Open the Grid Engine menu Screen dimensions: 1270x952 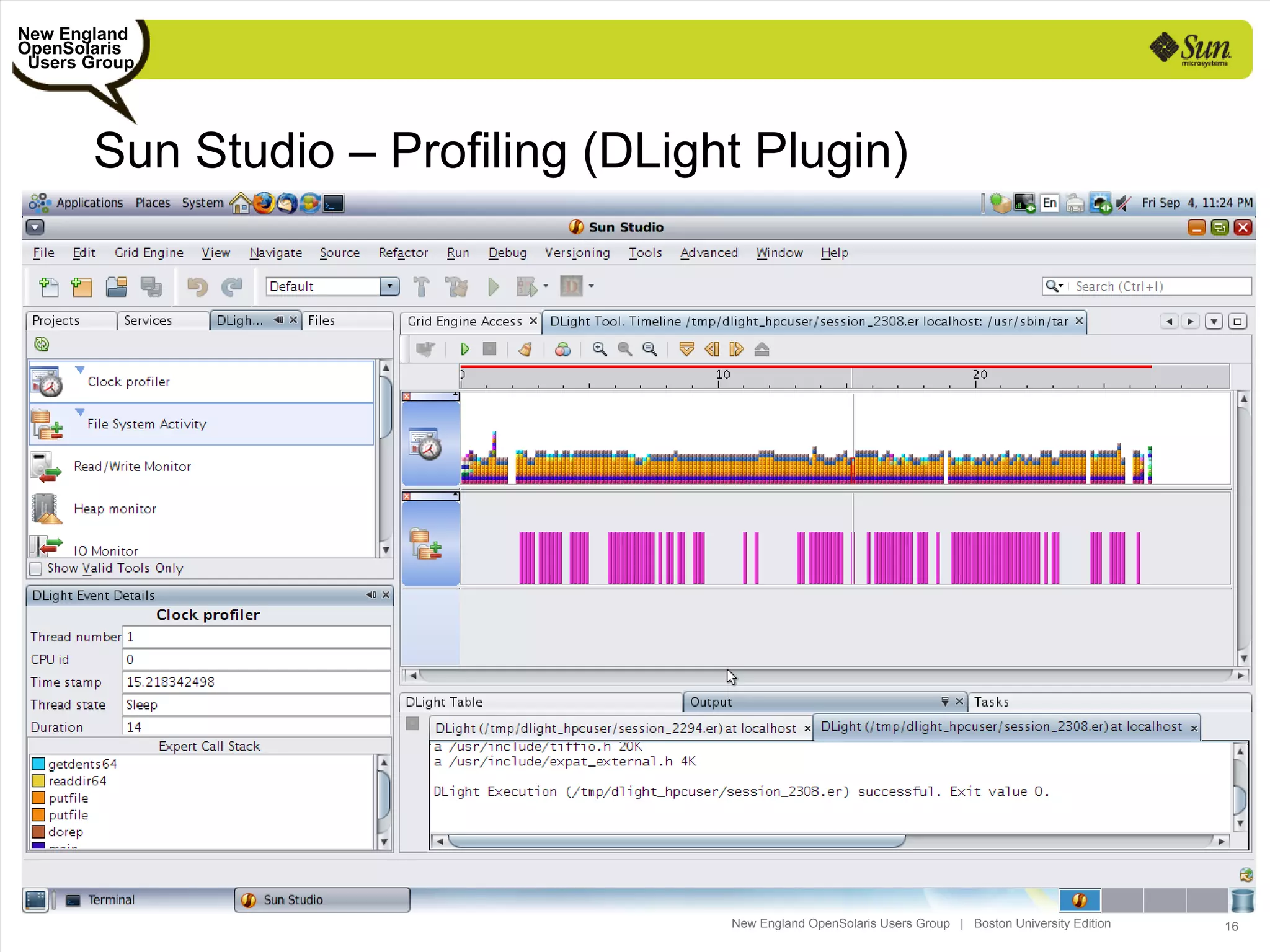[x=149, y=253]
